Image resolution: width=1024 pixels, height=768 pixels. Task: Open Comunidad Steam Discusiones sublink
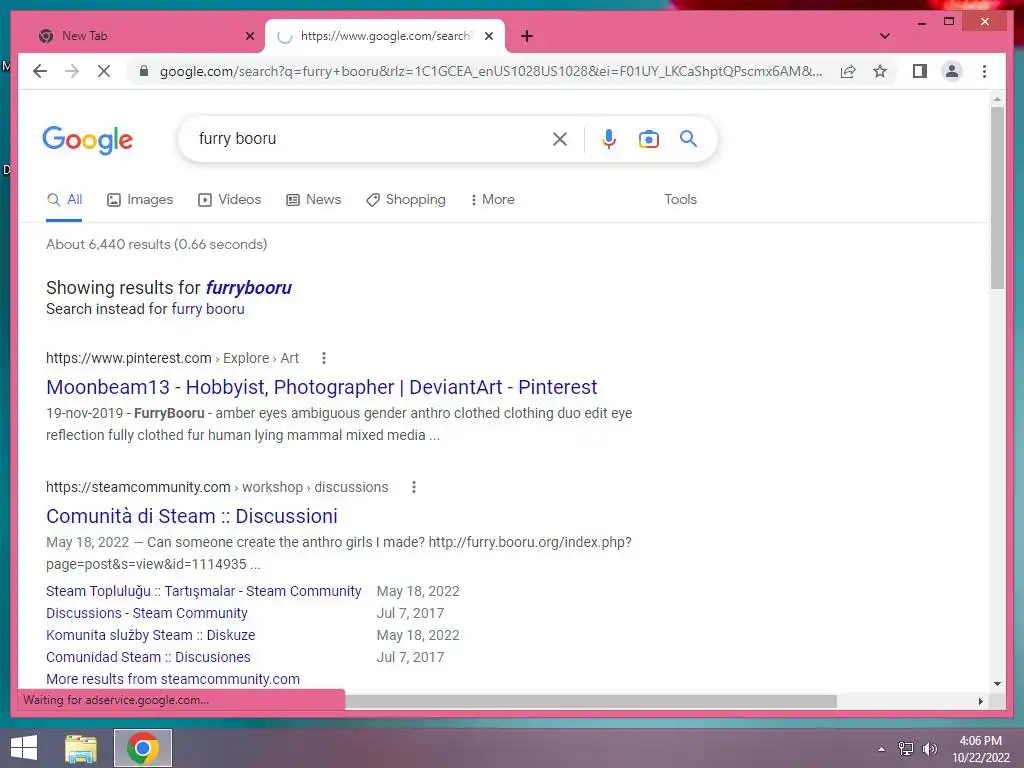click(x=148, y=657)
